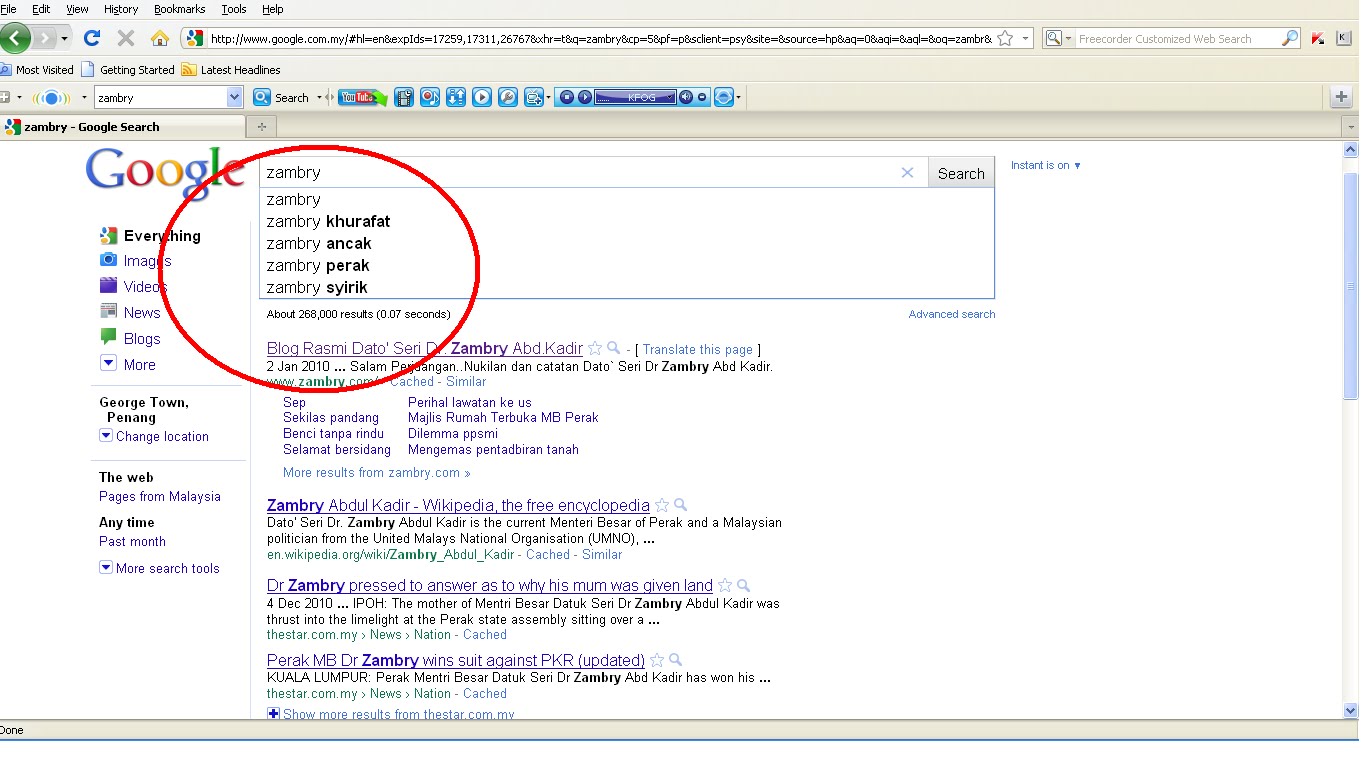Open the 'Instant is on' dropdown

pos(1046,165)
